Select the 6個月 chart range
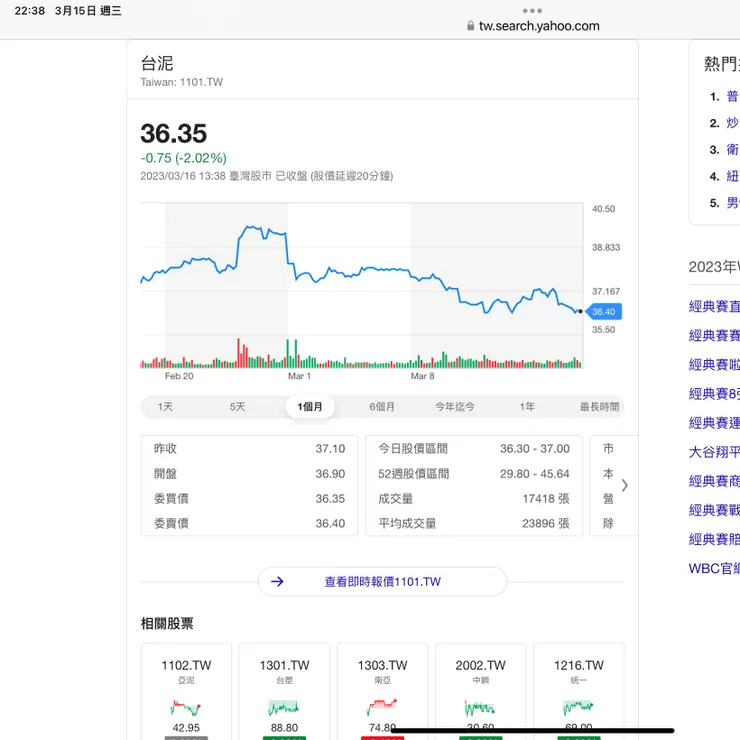This screenshot has width=740, height=740. [x=382, y=407]
